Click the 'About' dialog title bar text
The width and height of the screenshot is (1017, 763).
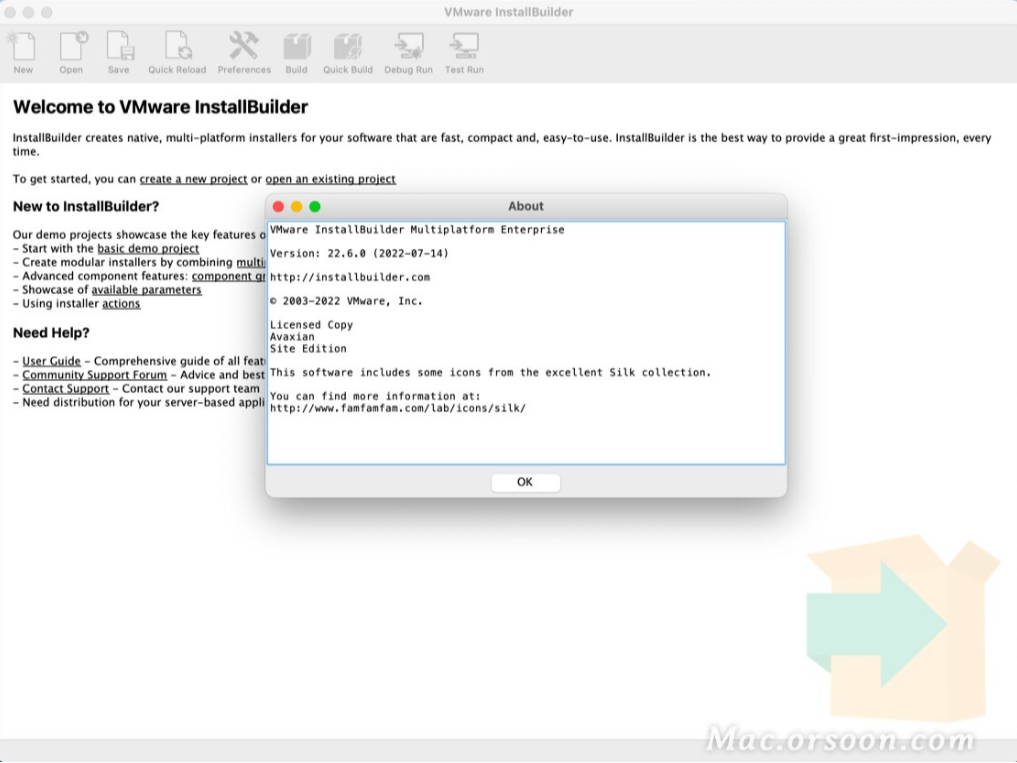[525, 206]
